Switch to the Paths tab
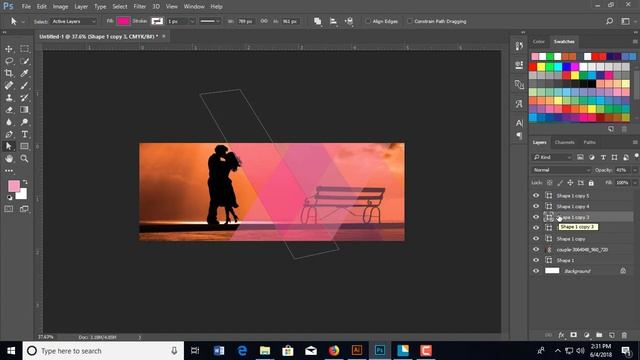The width and height of the screenshot is (640, 360). pyautogui.click(x=589, y=142)
